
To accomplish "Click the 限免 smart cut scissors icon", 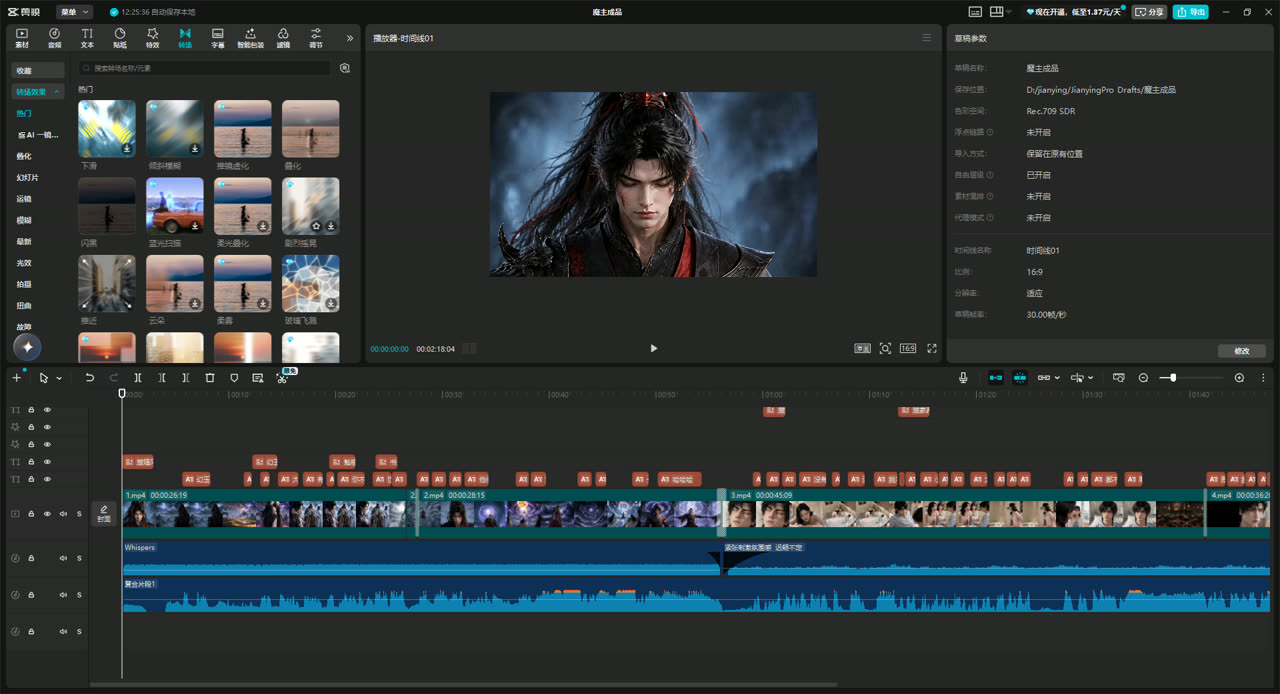I will point(282,378).
